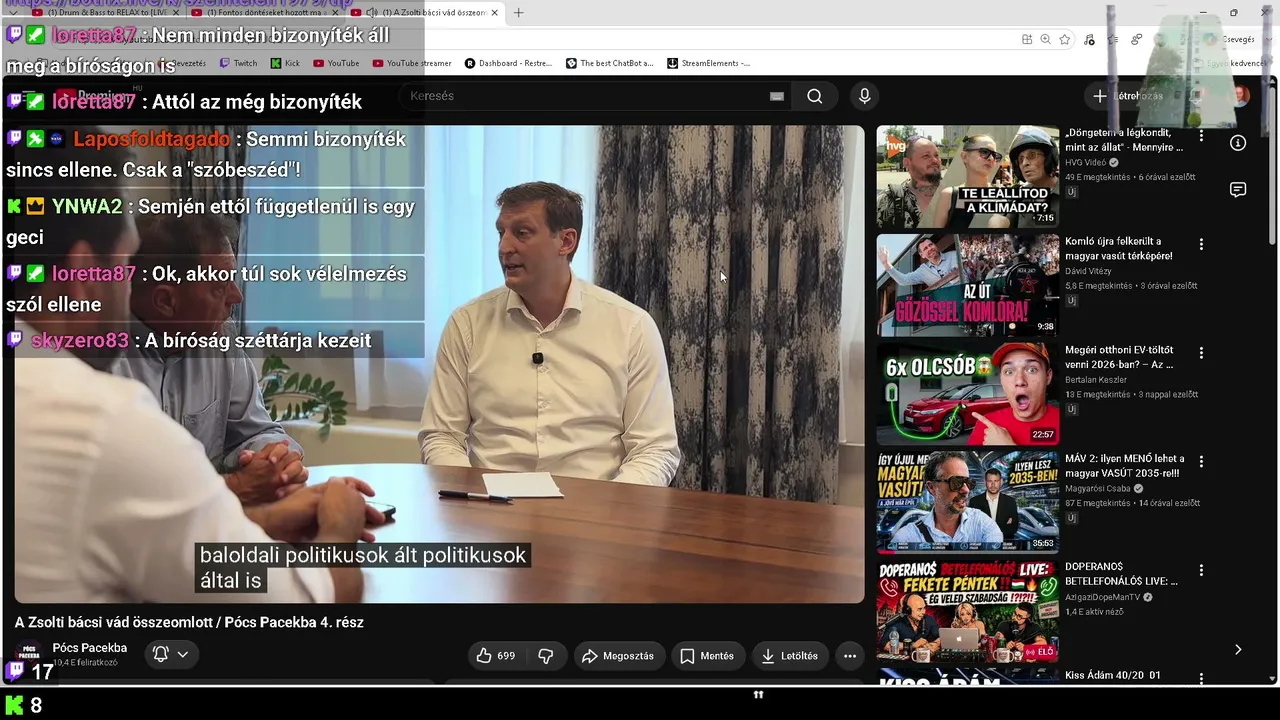Open options menu for HVG Videó recommendation
The width and height of the screenshot is (1280, 720).
pos(1201,135)
